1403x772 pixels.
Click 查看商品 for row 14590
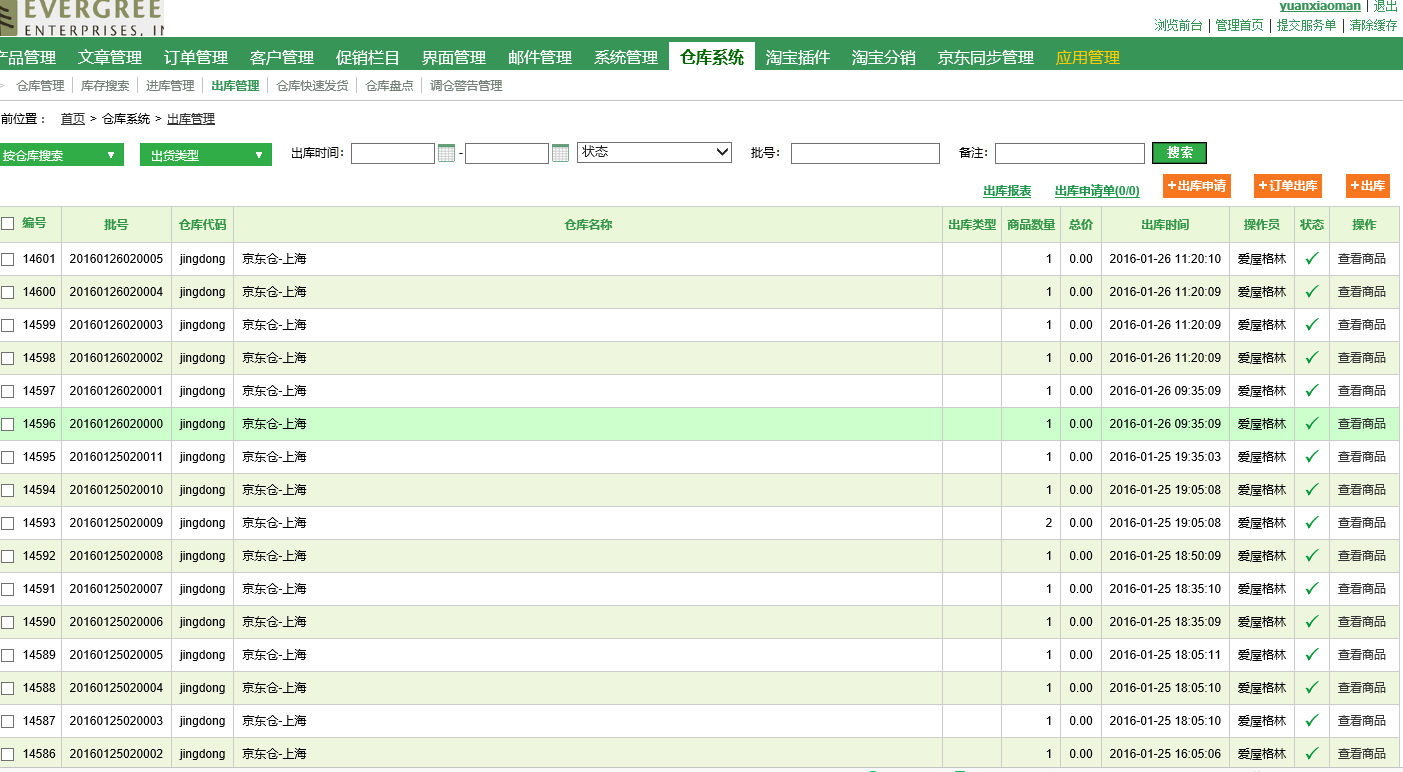click(x=1362, y=622)
